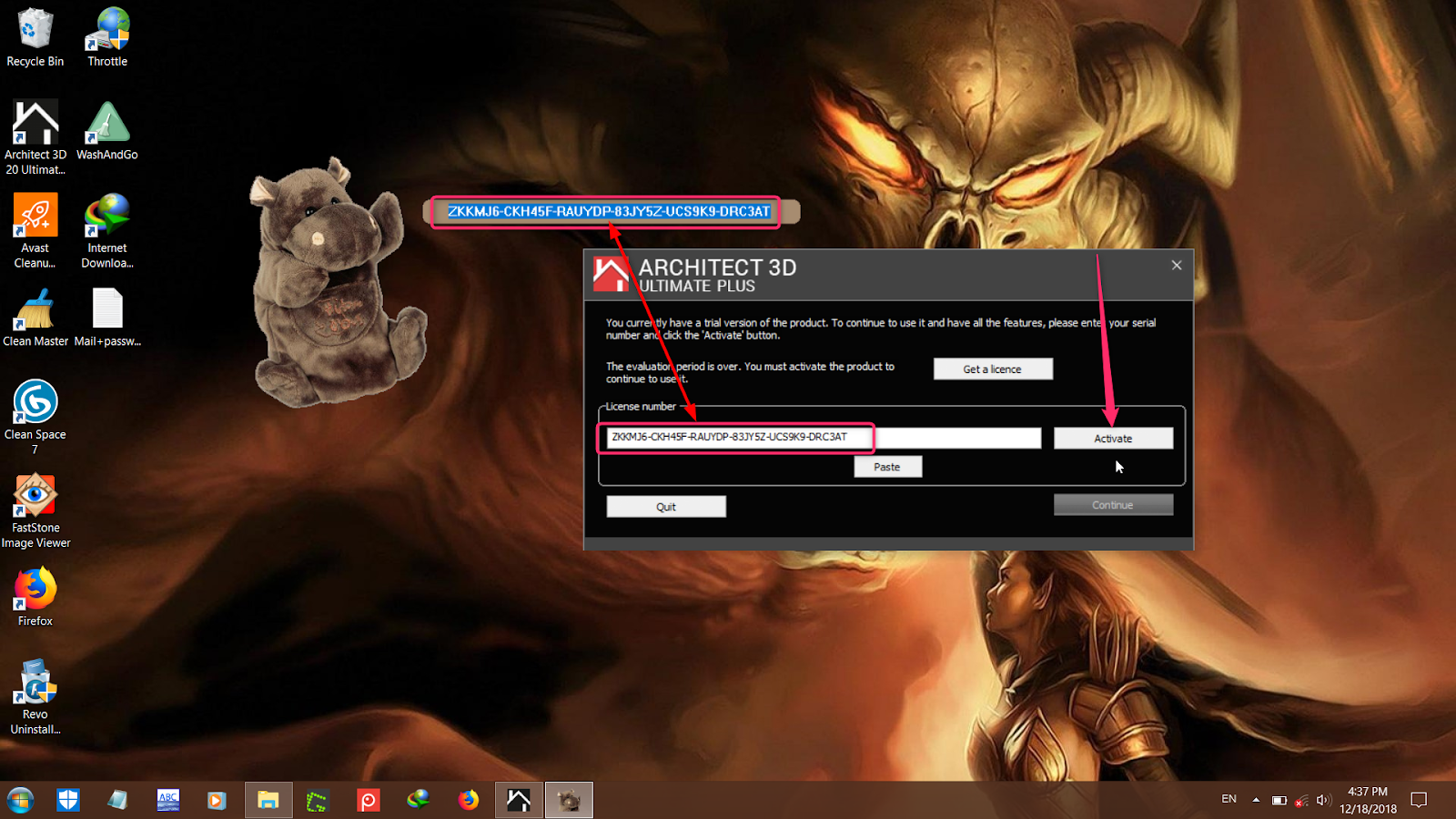
Task: Click the volume speaker icon in the tray
Action: [1323, 800]
